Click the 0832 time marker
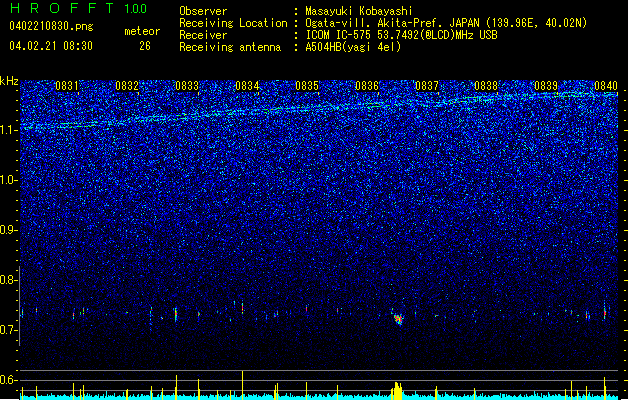This screenshot has width=629, height=400. tap(127, 86)
